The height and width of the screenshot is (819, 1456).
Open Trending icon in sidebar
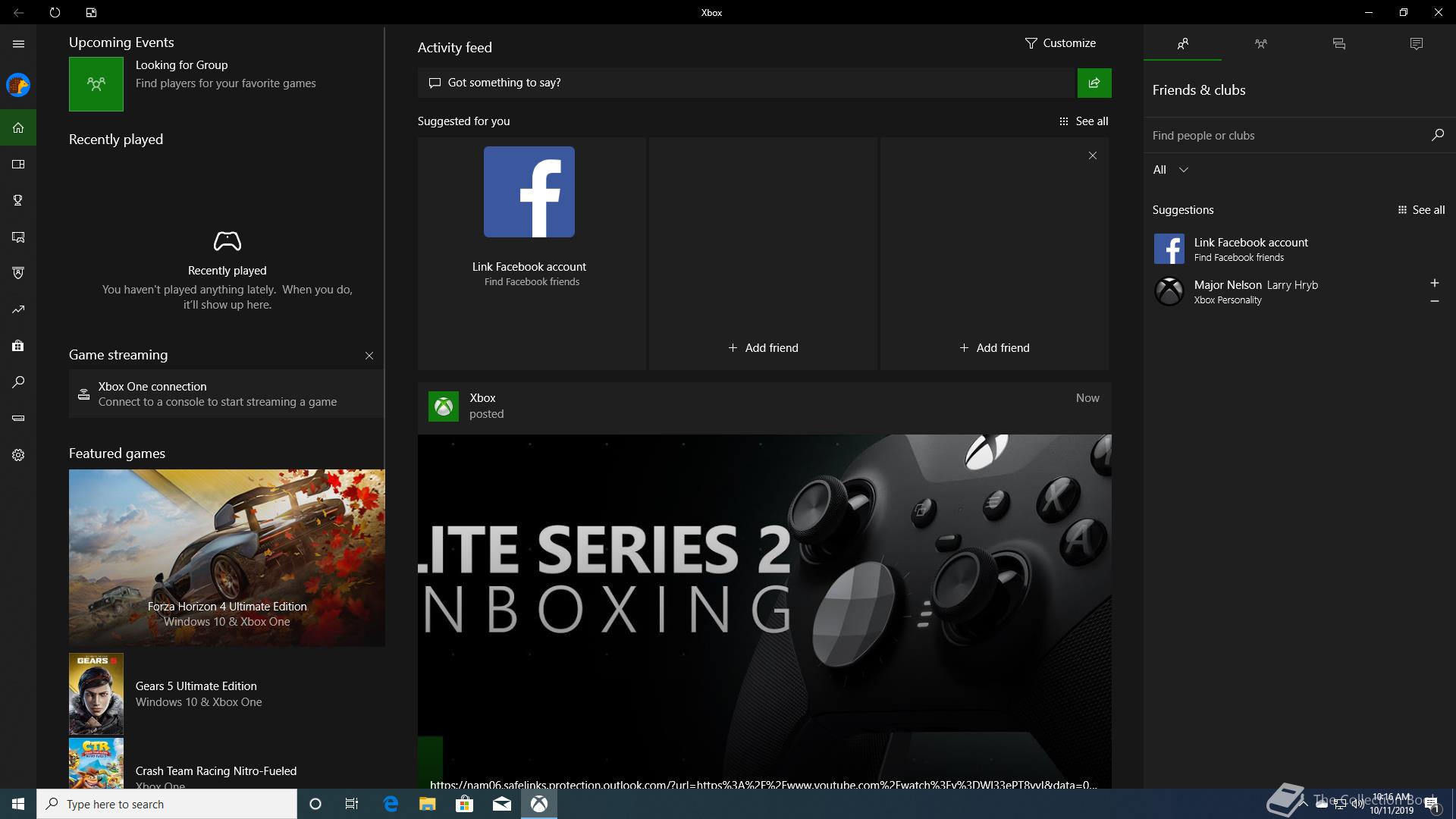pos(18,309)
